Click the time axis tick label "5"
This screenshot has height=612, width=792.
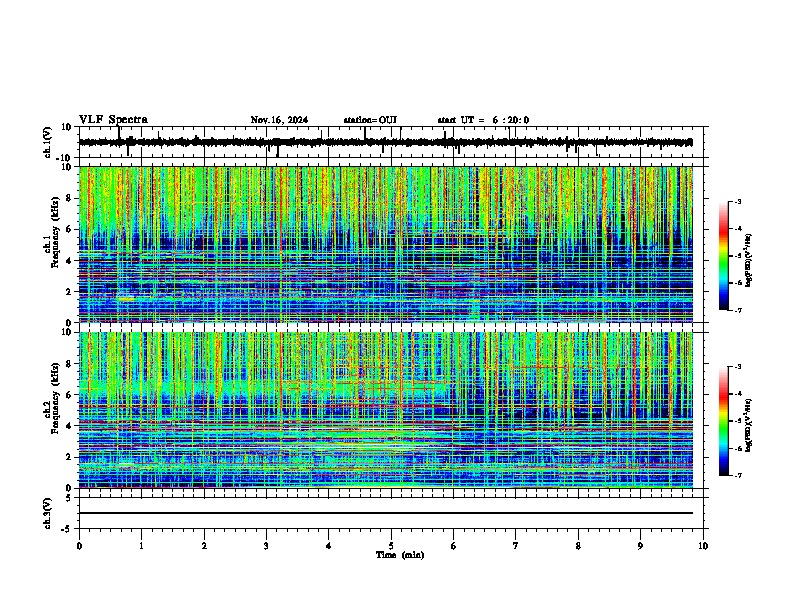(x=391, y=546)
